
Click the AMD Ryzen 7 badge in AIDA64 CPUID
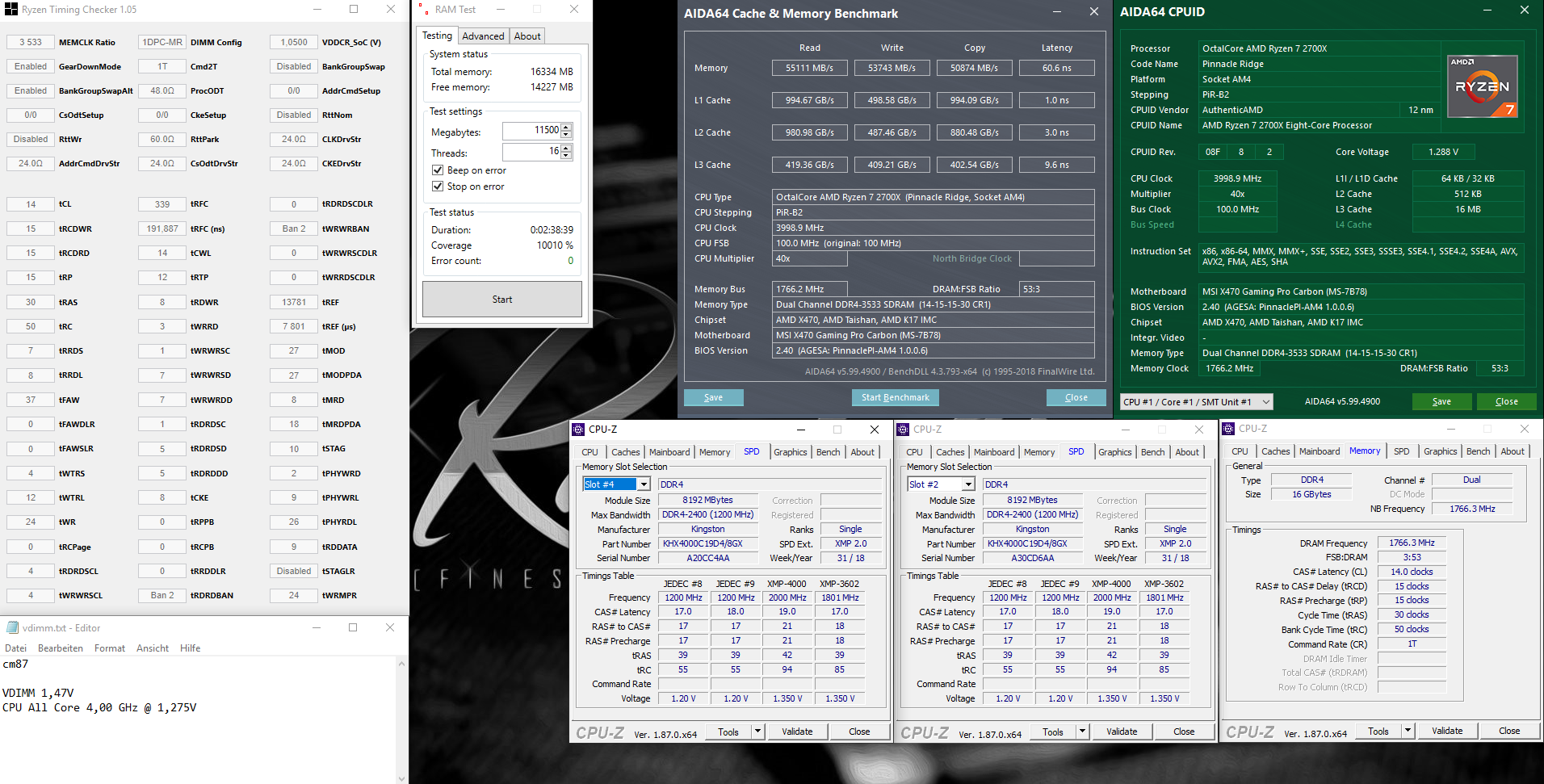[1483, 86]
